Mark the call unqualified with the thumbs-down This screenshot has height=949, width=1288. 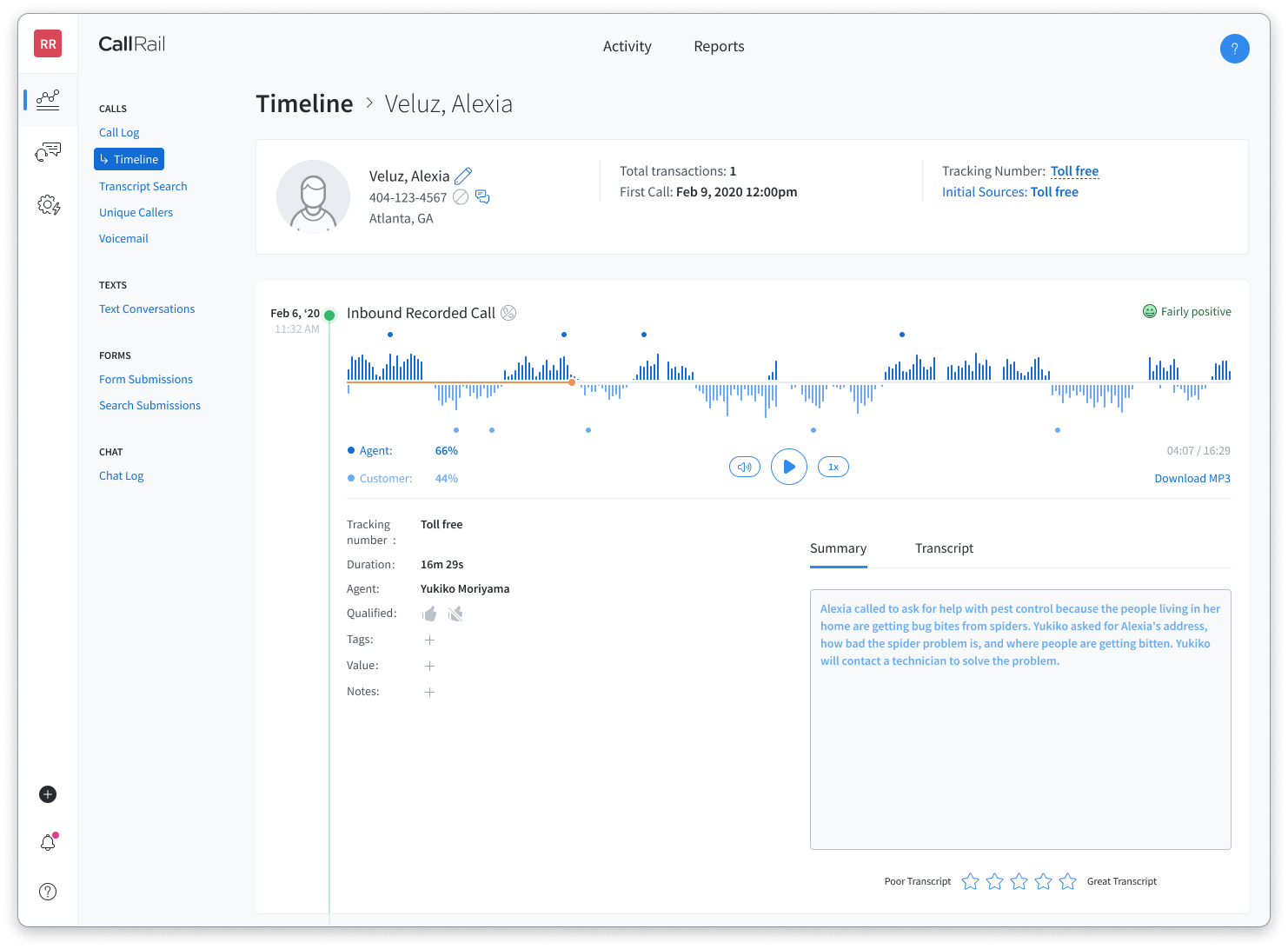pos(455,614)
